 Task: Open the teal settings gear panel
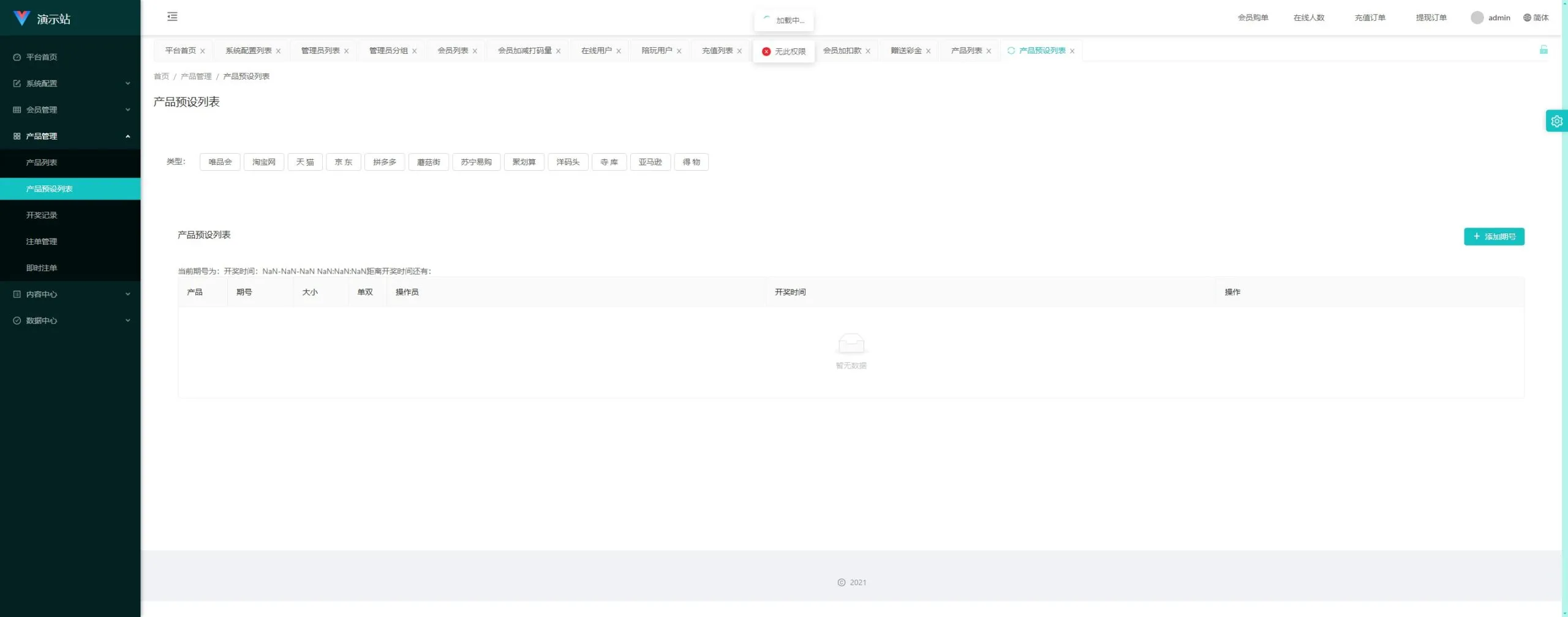coord(1556,121)
